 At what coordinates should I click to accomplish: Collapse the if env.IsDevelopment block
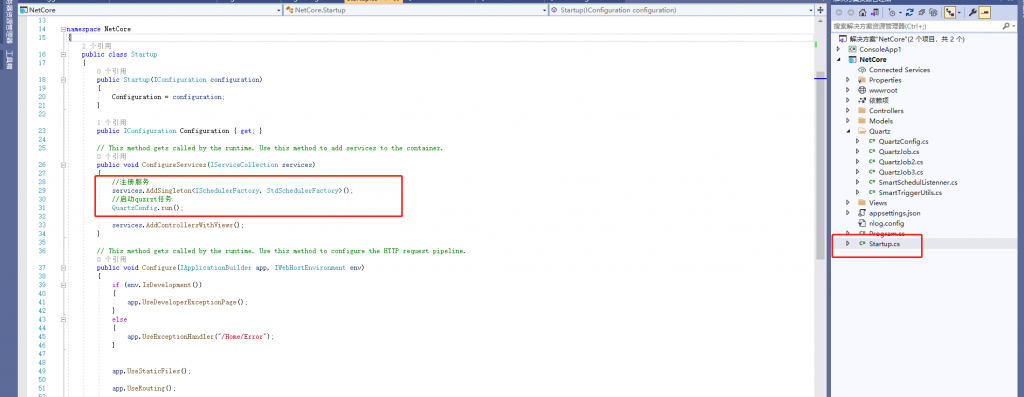tap(63, 285)
